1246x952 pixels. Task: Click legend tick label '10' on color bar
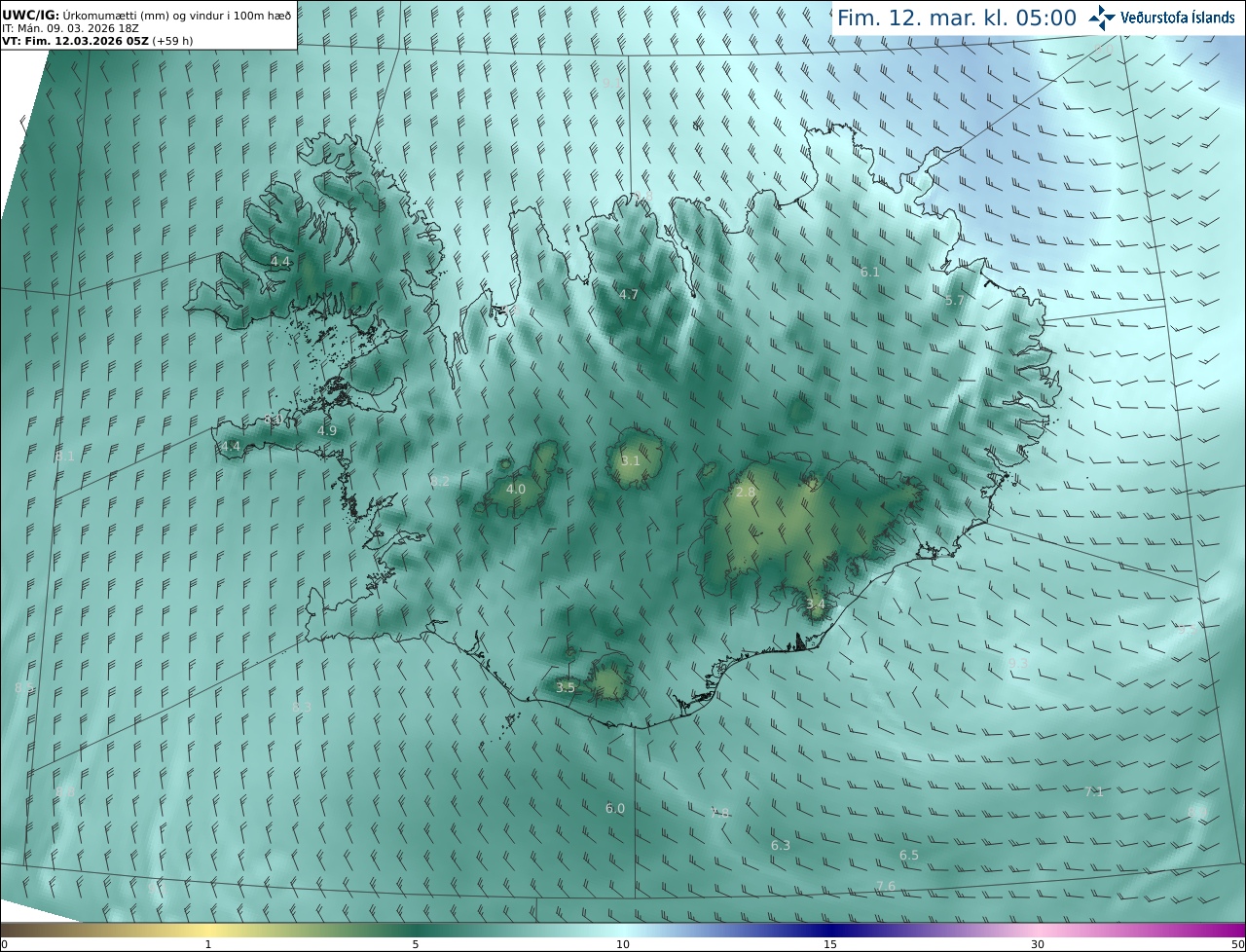click(x=623, y=944)
